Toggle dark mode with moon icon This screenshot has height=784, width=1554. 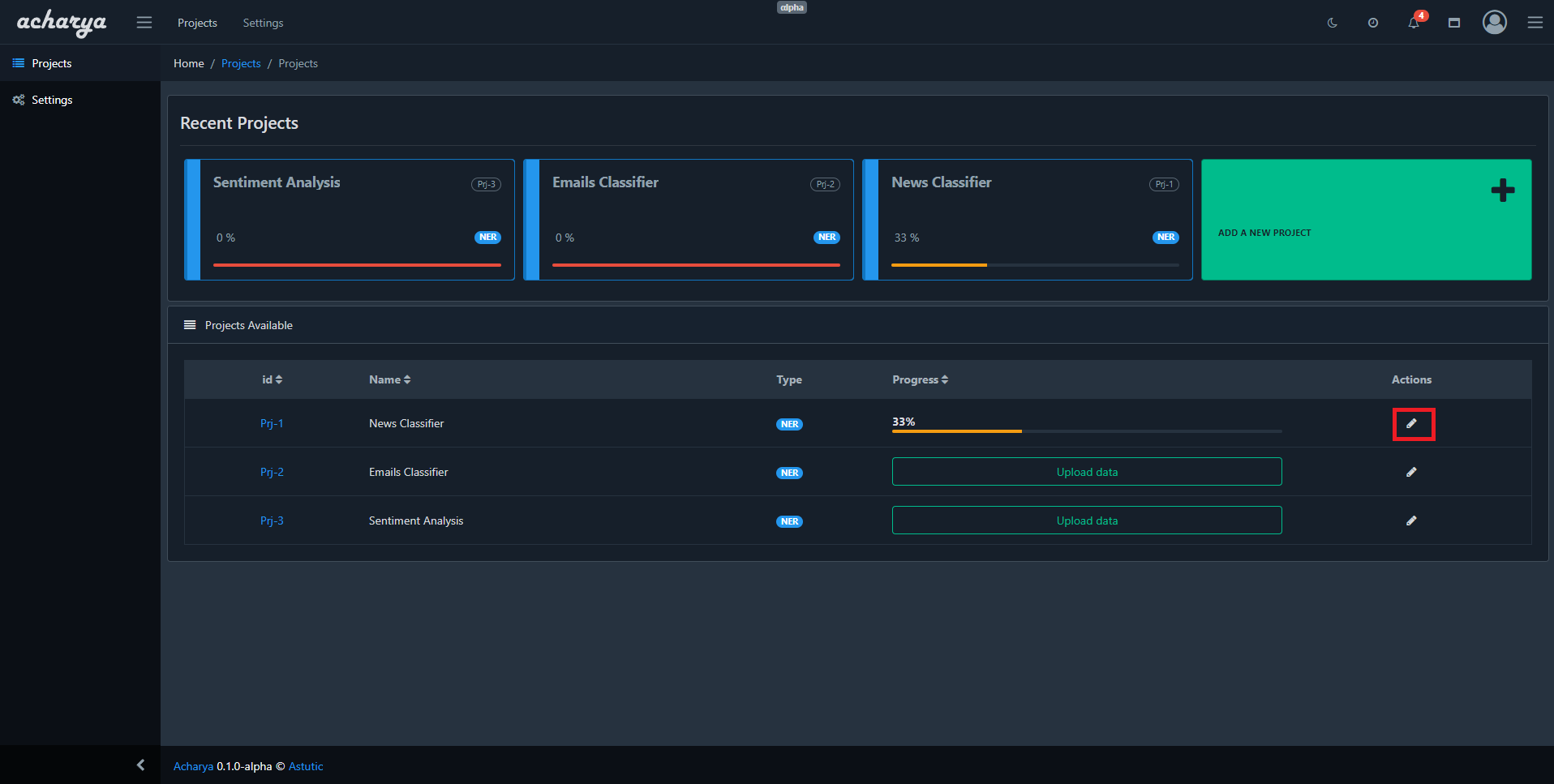(x=1332, y=23)
